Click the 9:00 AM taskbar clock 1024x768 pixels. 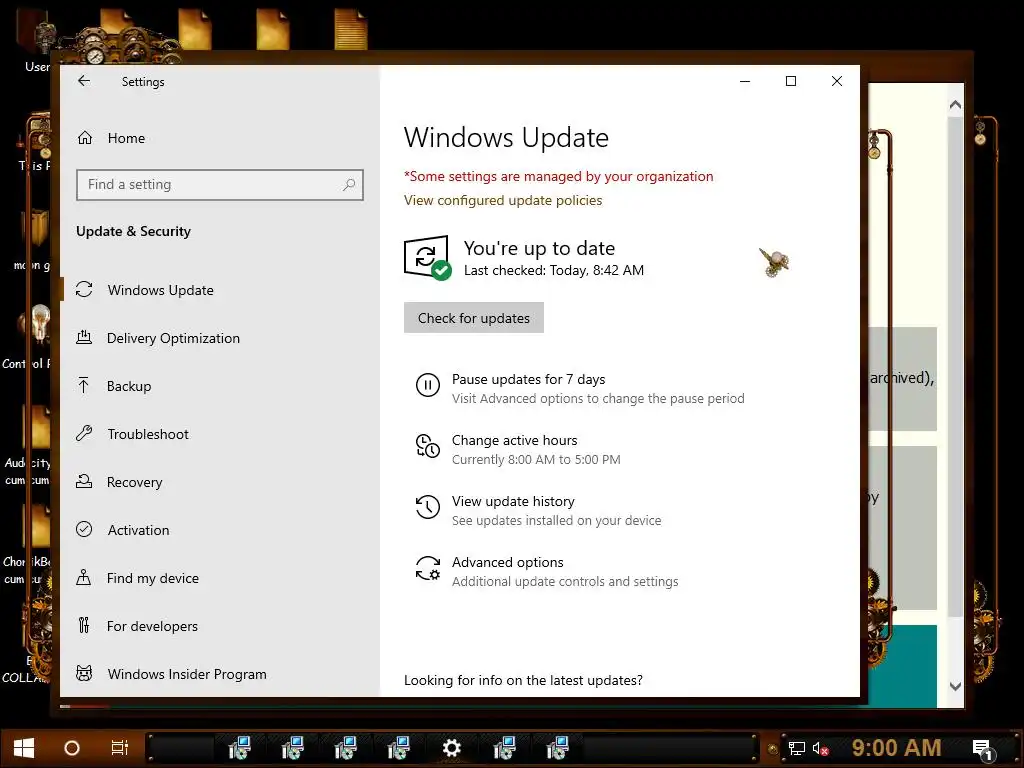coord(896,747)
